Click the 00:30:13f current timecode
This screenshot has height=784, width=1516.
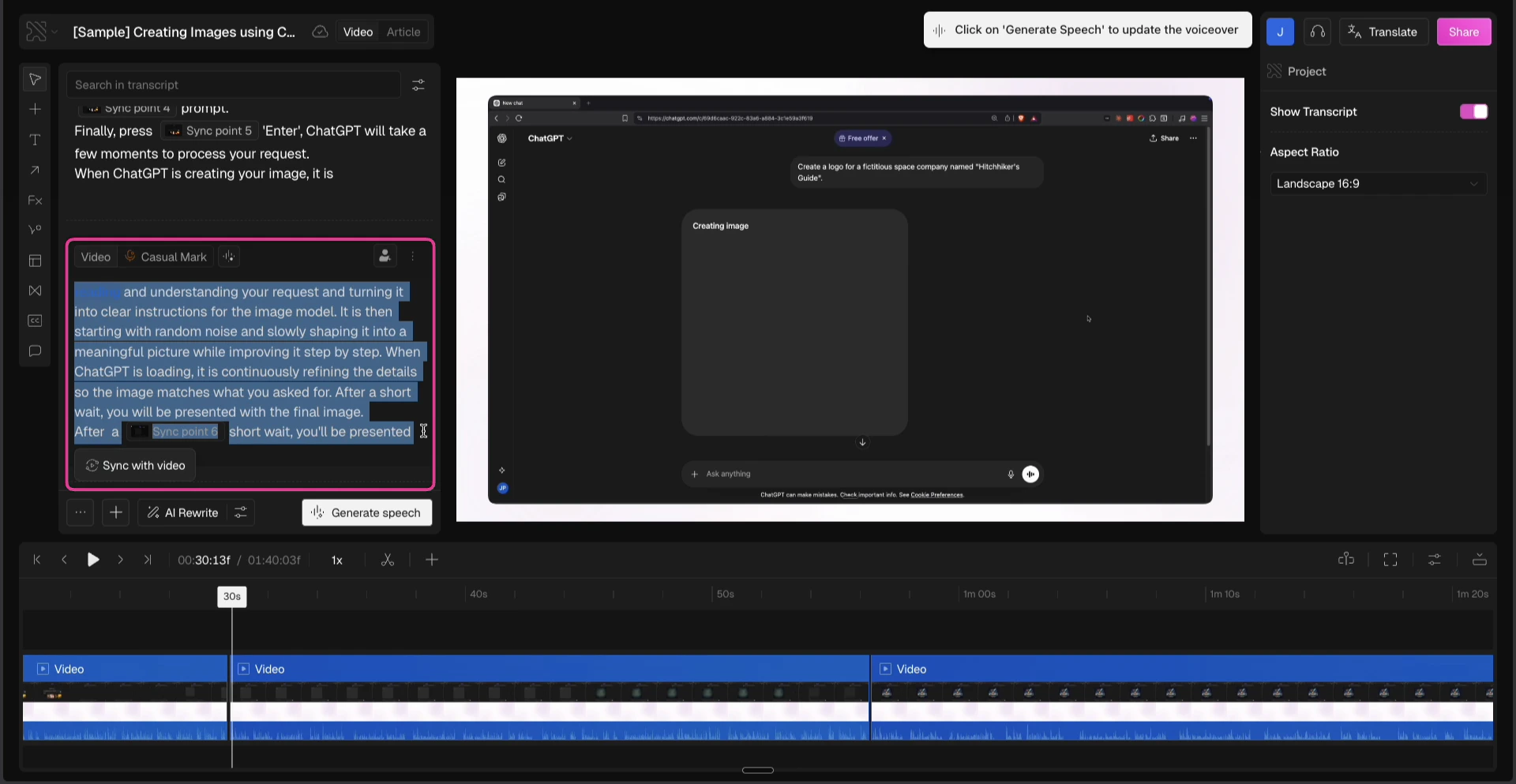tap(204, 560)
